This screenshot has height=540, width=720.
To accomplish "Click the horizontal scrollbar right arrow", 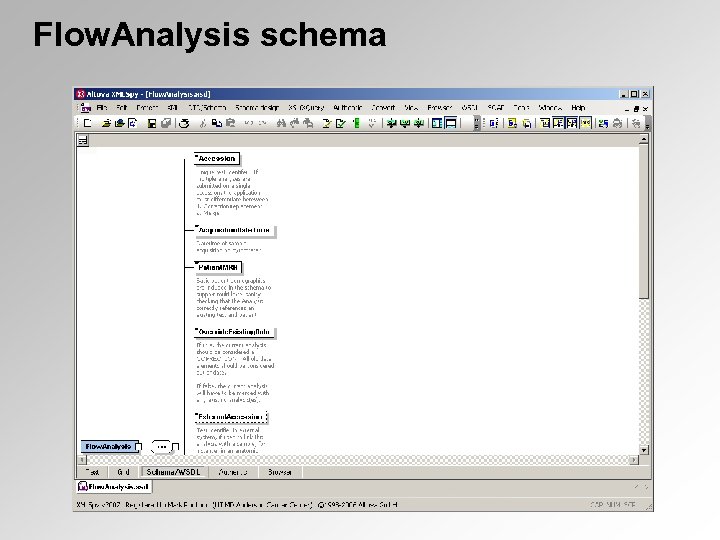I will point(634,460).
